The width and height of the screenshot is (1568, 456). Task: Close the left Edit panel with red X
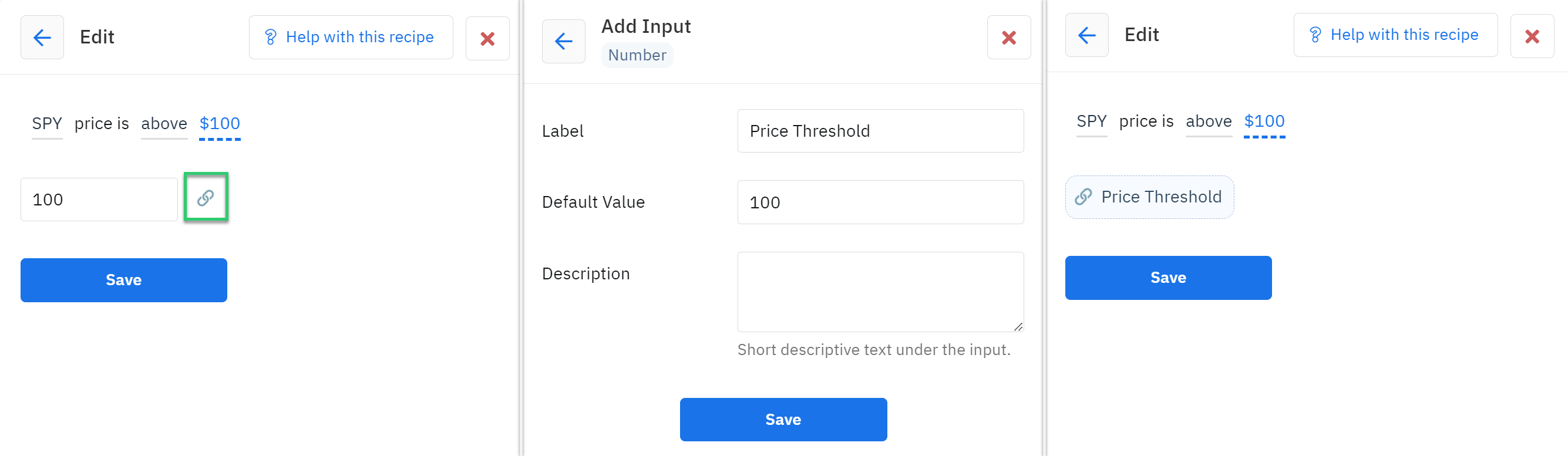pos(487,39)
